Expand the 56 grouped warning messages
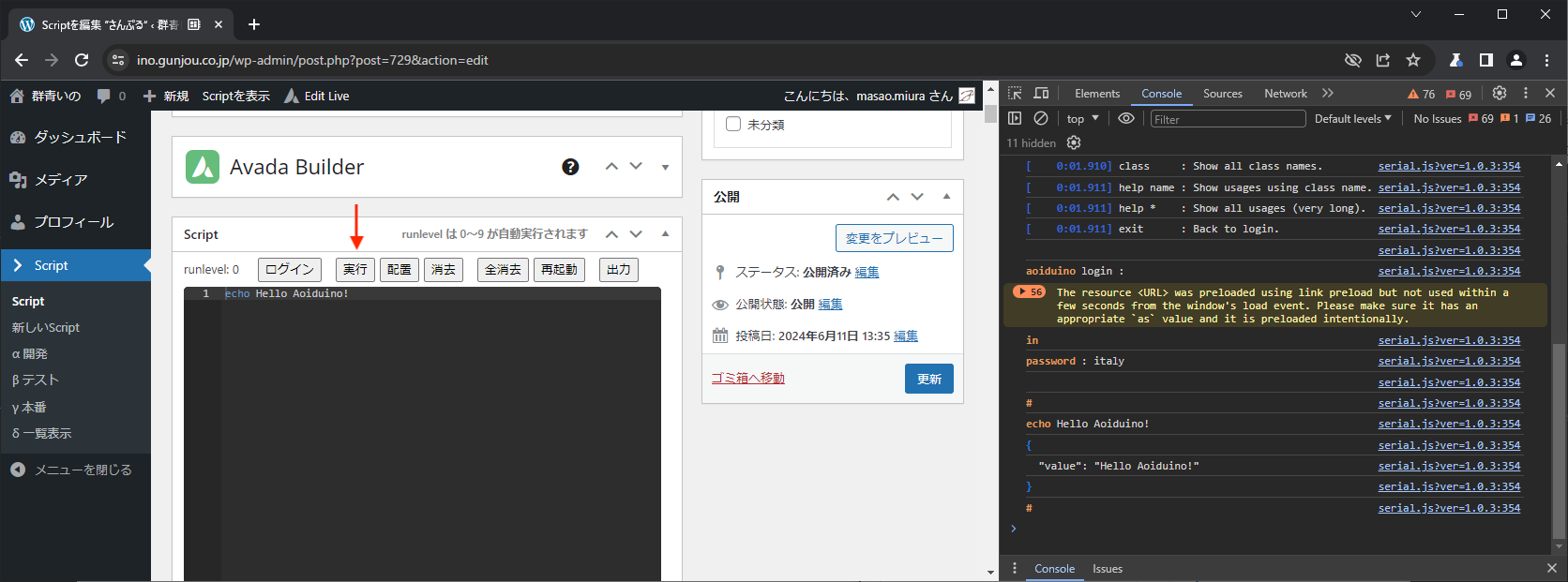This screenshot has height=582, width=1568. coord(1029,292)
